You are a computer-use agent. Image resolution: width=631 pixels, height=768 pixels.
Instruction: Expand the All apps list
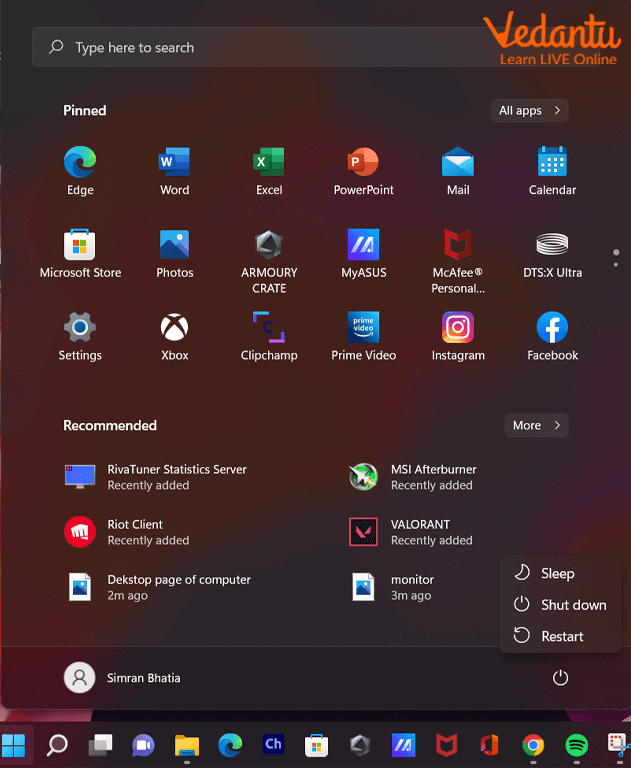click(x=530, y=110)
